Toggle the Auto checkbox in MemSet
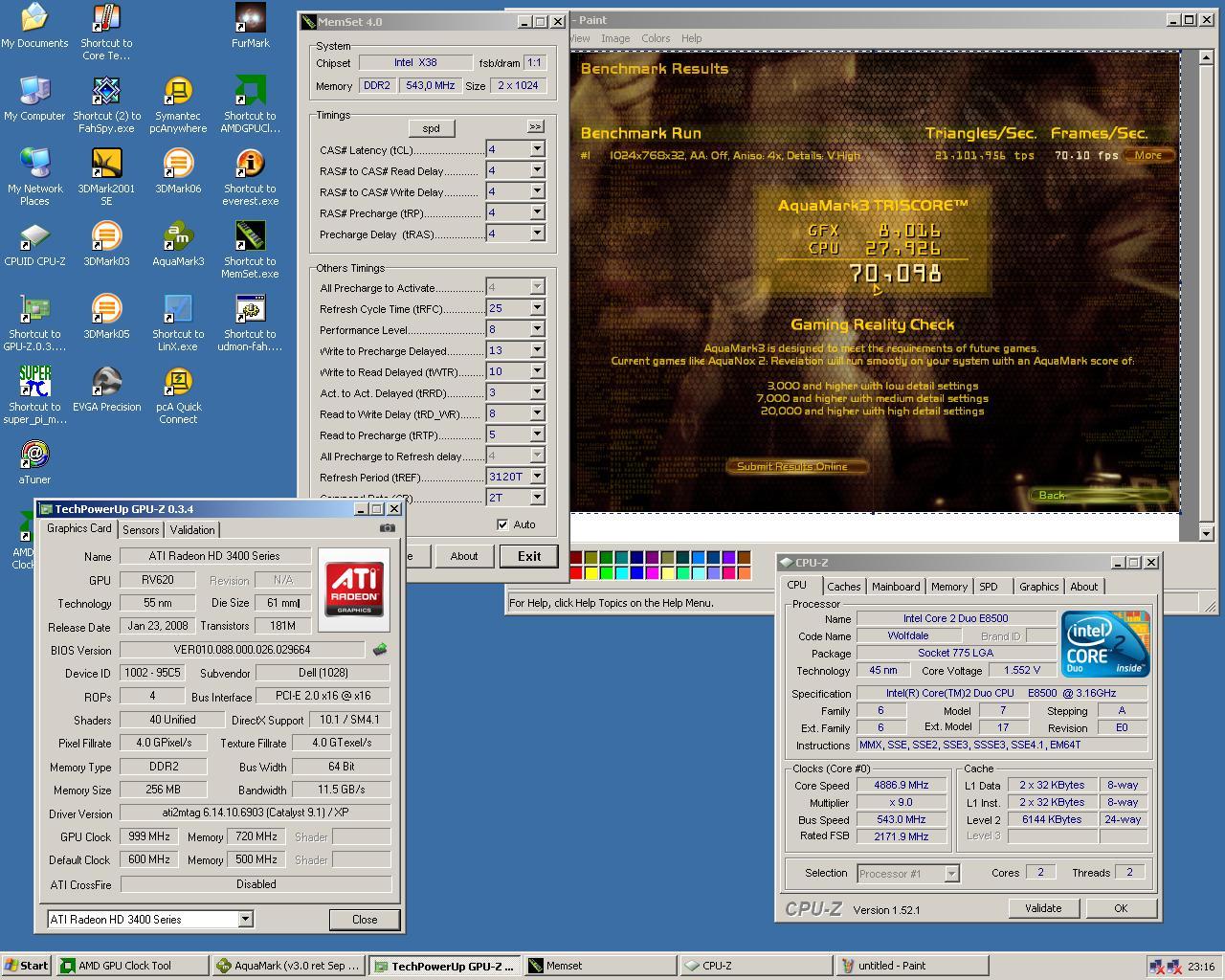This screenshot has height=980, width=1225. 502,524
